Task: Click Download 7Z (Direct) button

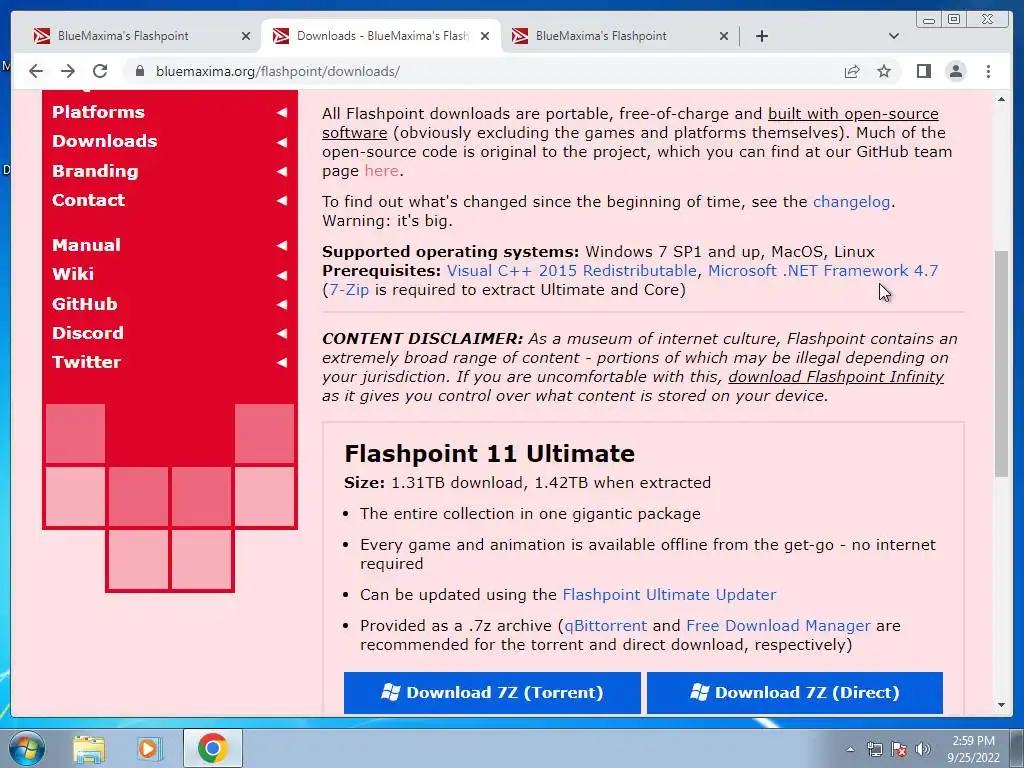Action: pos(795,692)
